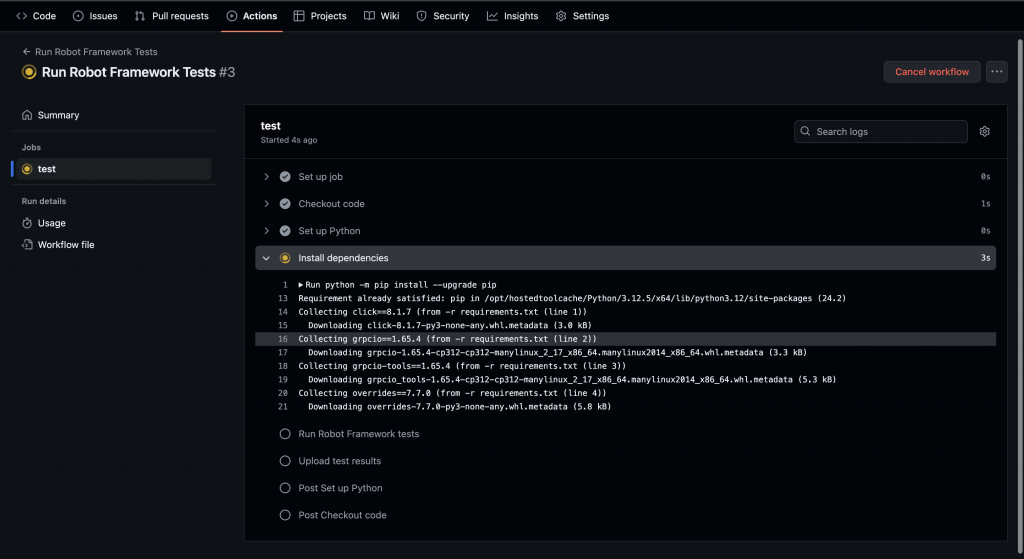Click the Summary home icon in sidebar
The height and width of the screenshot is (559, 1024).
tap(27, 115)
